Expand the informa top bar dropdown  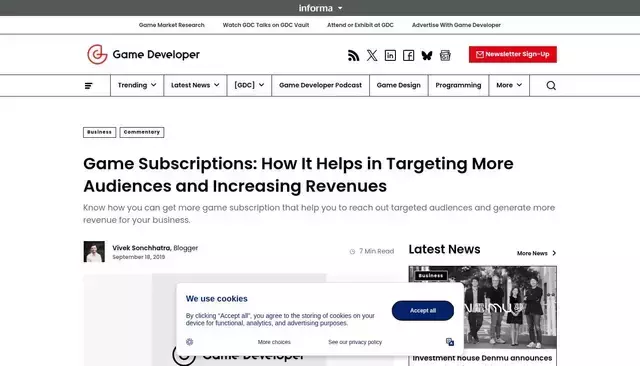point(320,8)
